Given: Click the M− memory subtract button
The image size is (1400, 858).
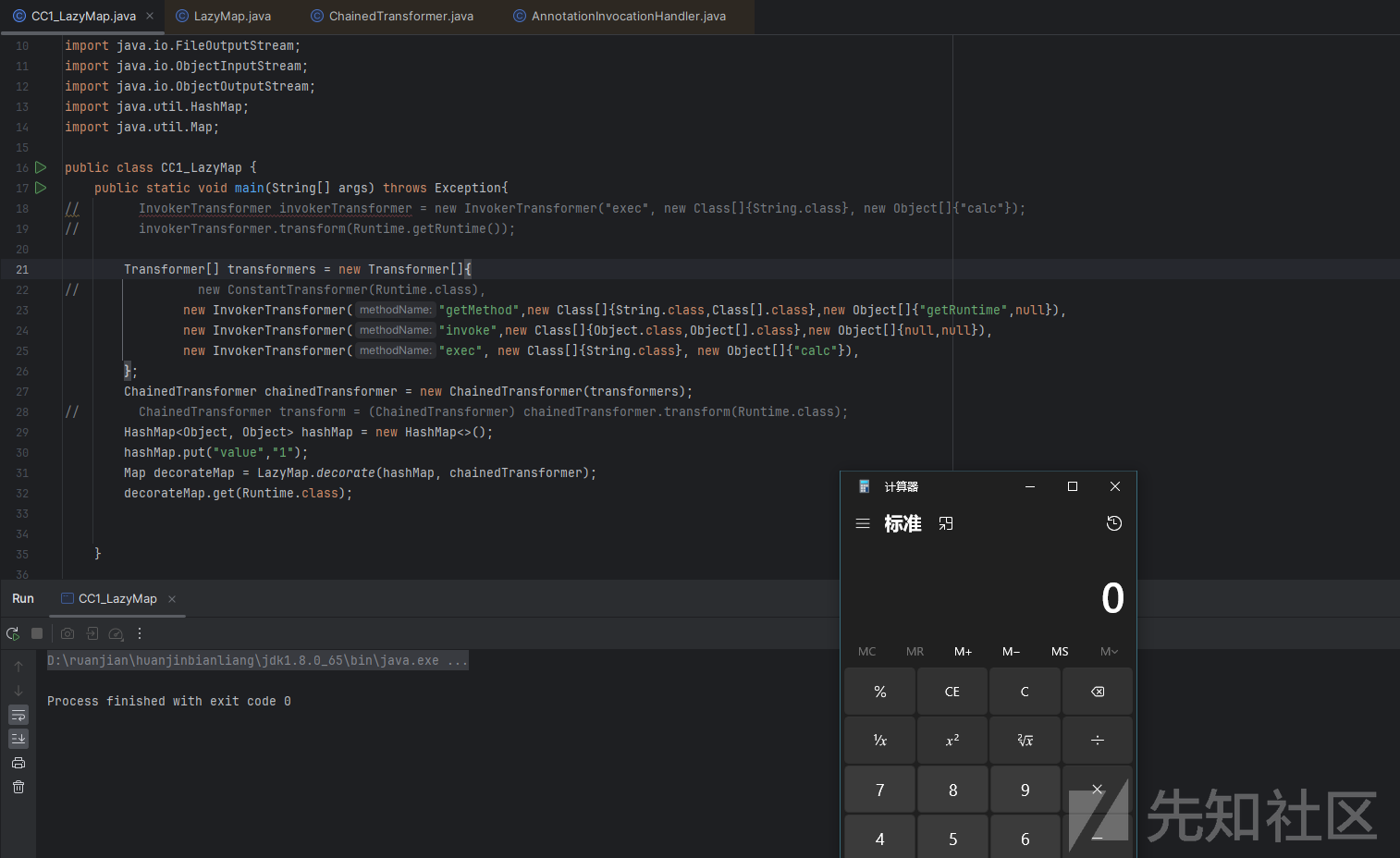Looking at the screenshot, I should [x=1011, y=652].
